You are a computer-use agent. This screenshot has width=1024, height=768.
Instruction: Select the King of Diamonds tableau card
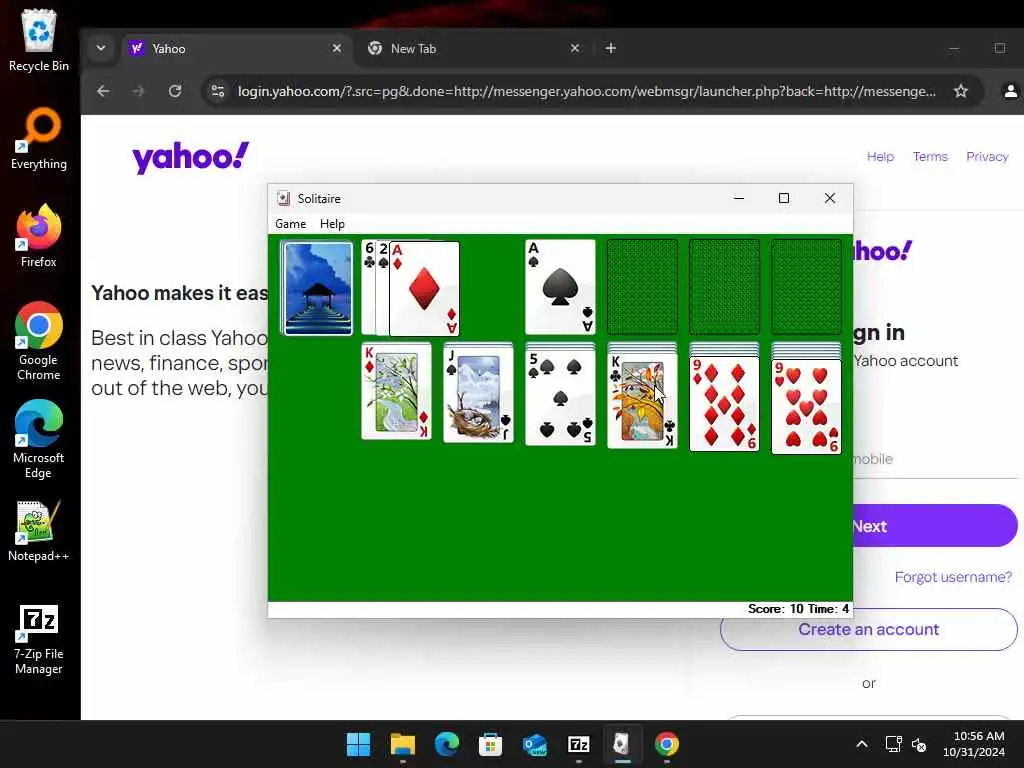coord(396,391)
